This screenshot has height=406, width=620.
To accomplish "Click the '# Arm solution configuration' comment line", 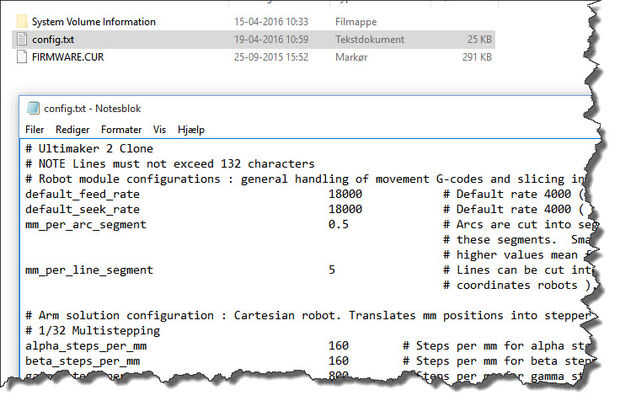I will (x=309, y=315).
